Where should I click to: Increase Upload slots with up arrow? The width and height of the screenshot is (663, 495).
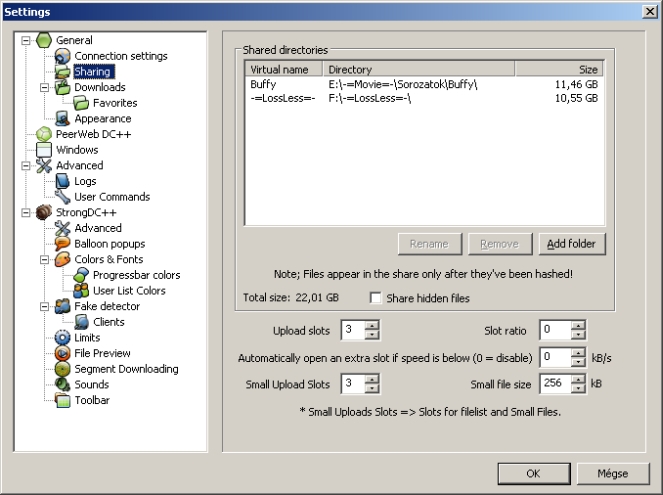tap(372, 325)
